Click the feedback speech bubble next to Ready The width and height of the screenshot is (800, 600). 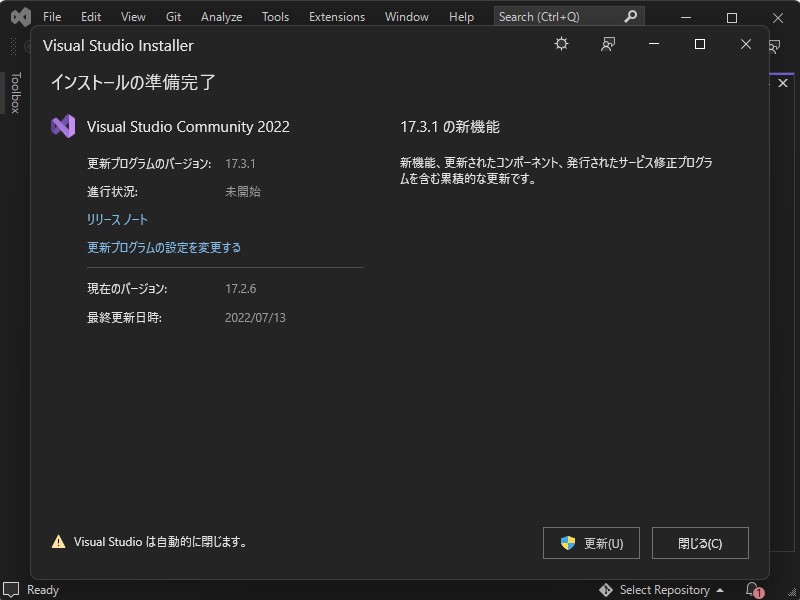point(11,590)
